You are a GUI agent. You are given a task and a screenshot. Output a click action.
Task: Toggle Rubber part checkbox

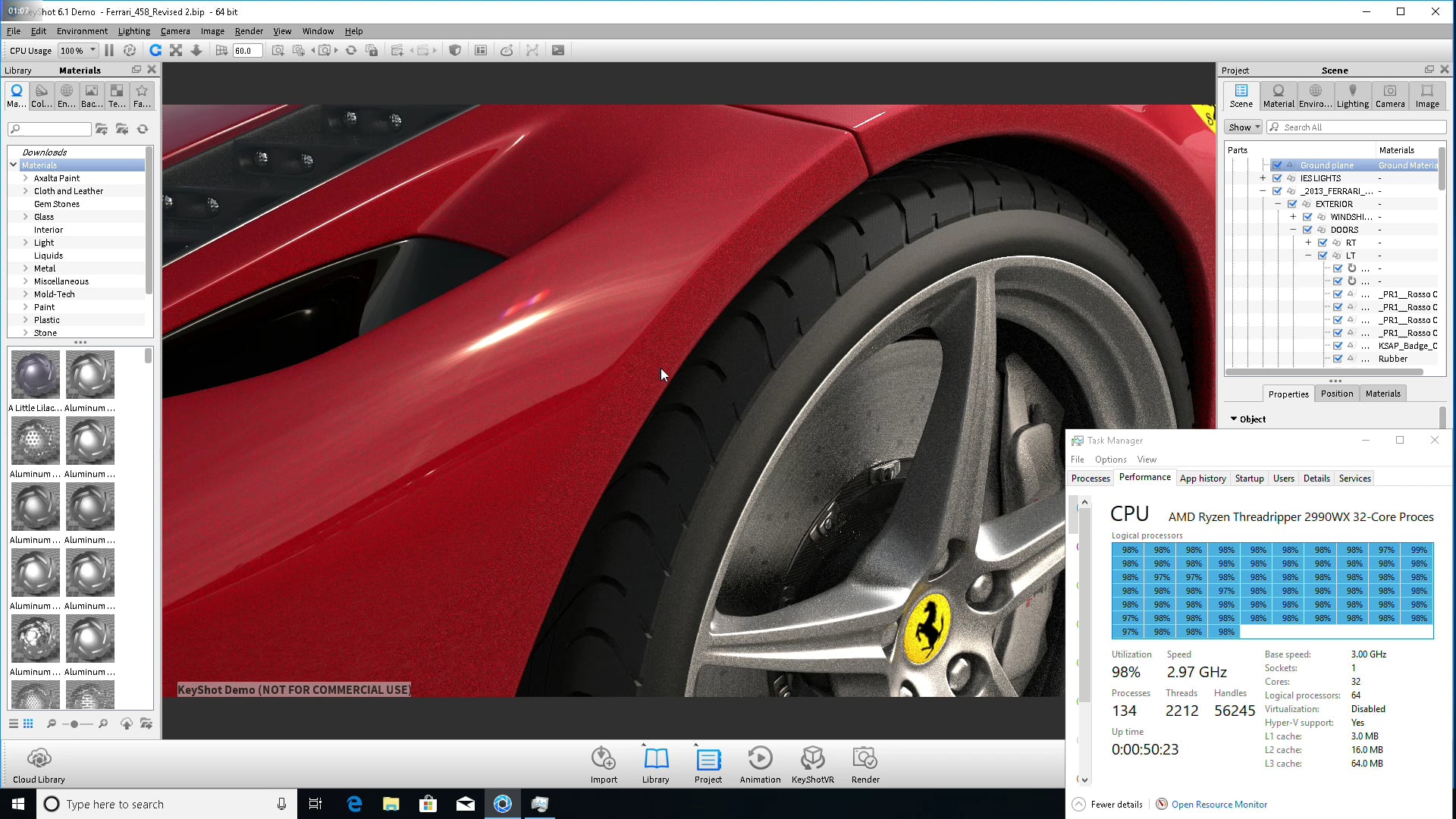[x=1338, y=359]
